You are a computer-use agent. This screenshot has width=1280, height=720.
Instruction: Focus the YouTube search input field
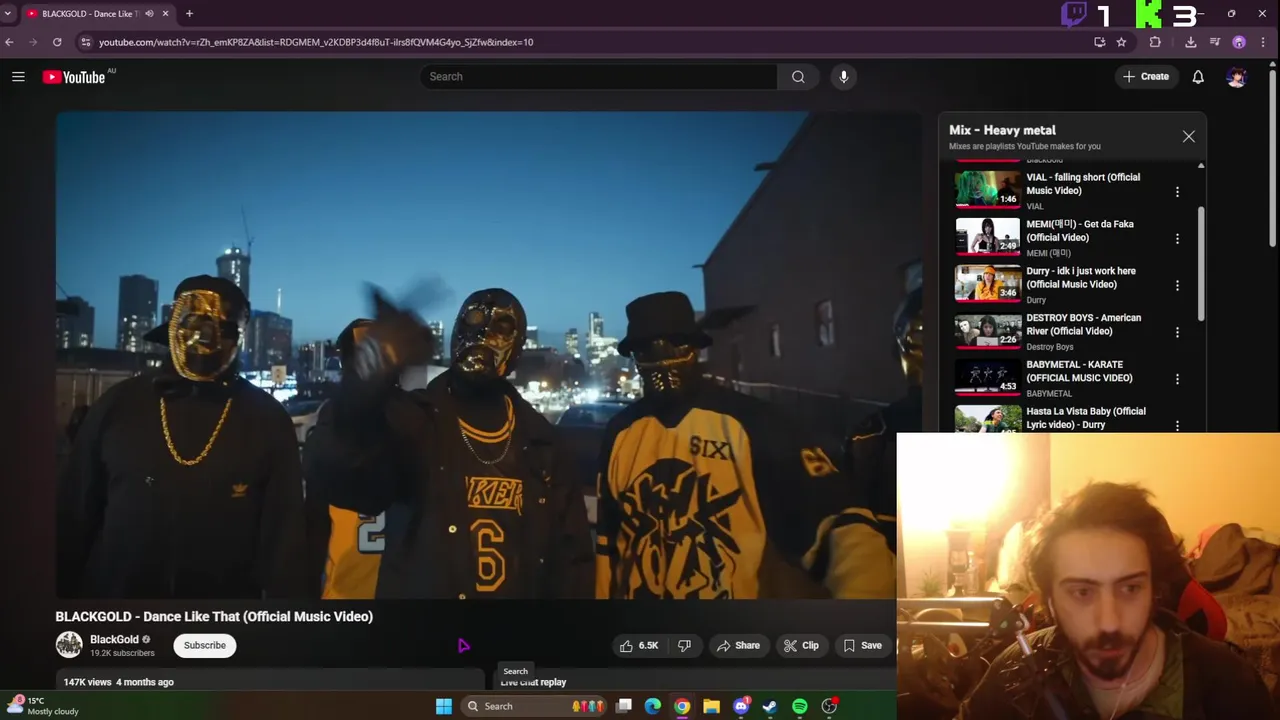pyautogui.click(x=600, y=77)
